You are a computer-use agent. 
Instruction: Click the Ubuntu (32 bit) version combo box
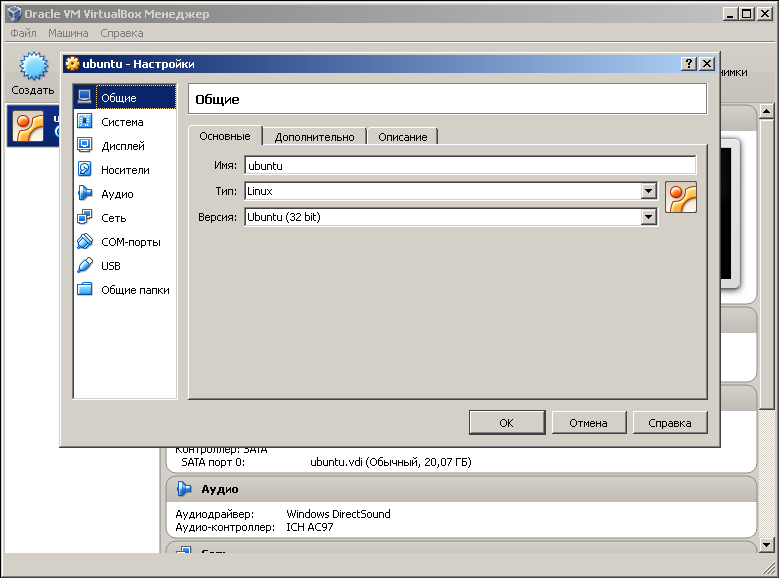pyautogui.click(x=451, y=217)
